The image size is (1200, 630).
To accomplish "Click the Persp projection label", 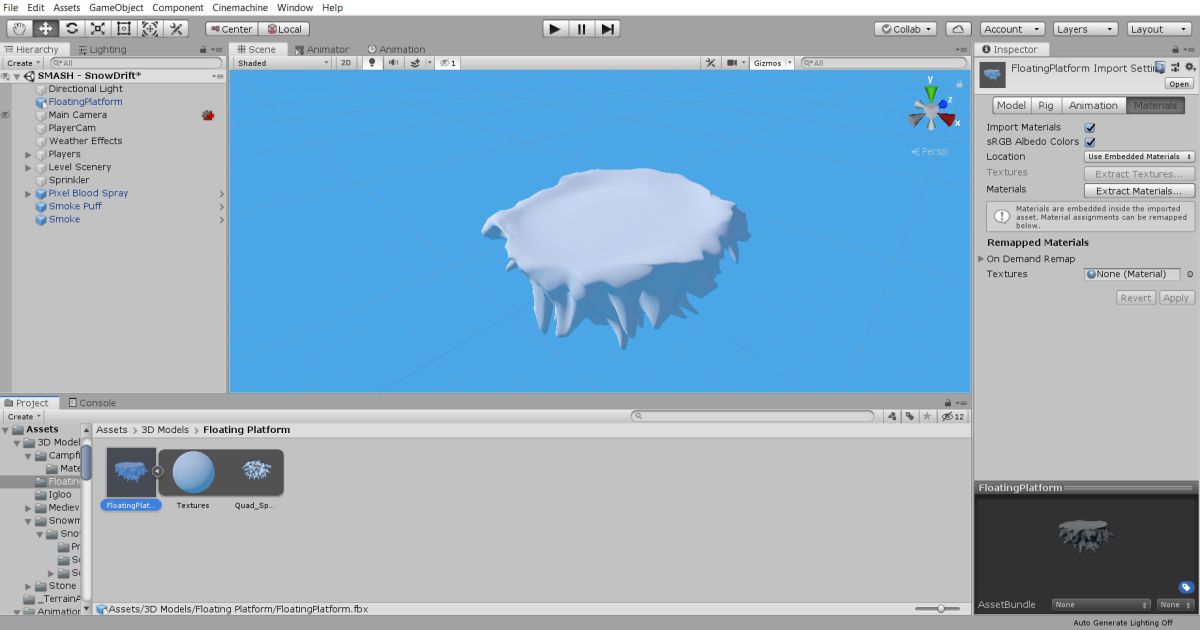I will (x=934, y=152).
